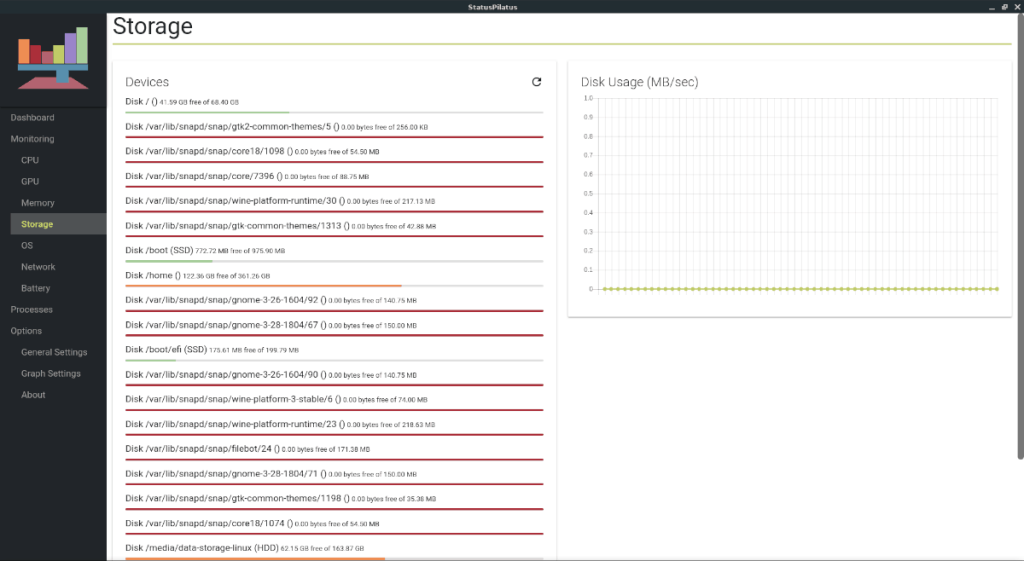Go to CPU monitoring page
The image size is (1024, 561).
[30, 160]
